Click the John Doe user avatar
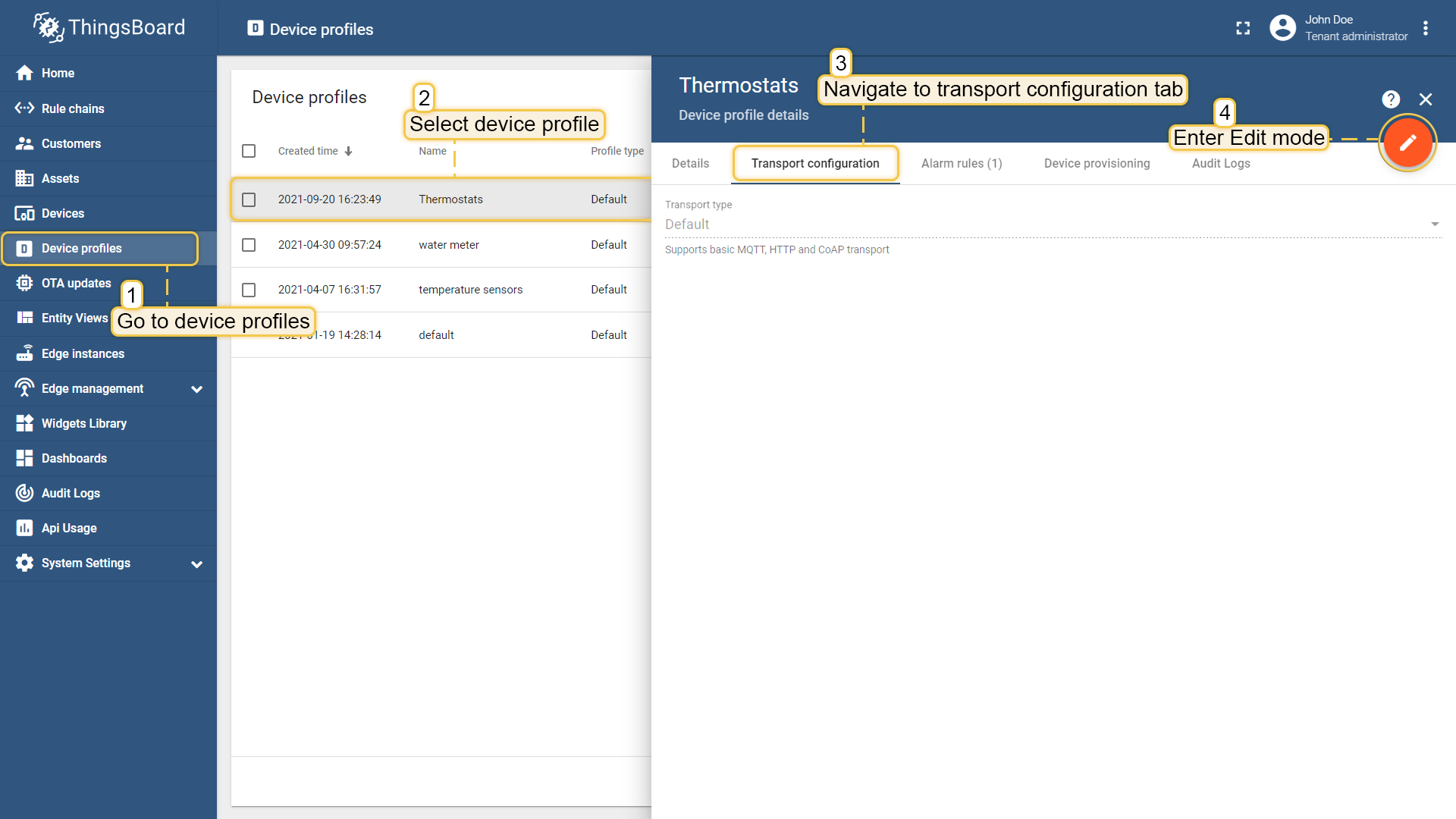The height and width of the screenshot is (819, 1456). point(1282,28)
